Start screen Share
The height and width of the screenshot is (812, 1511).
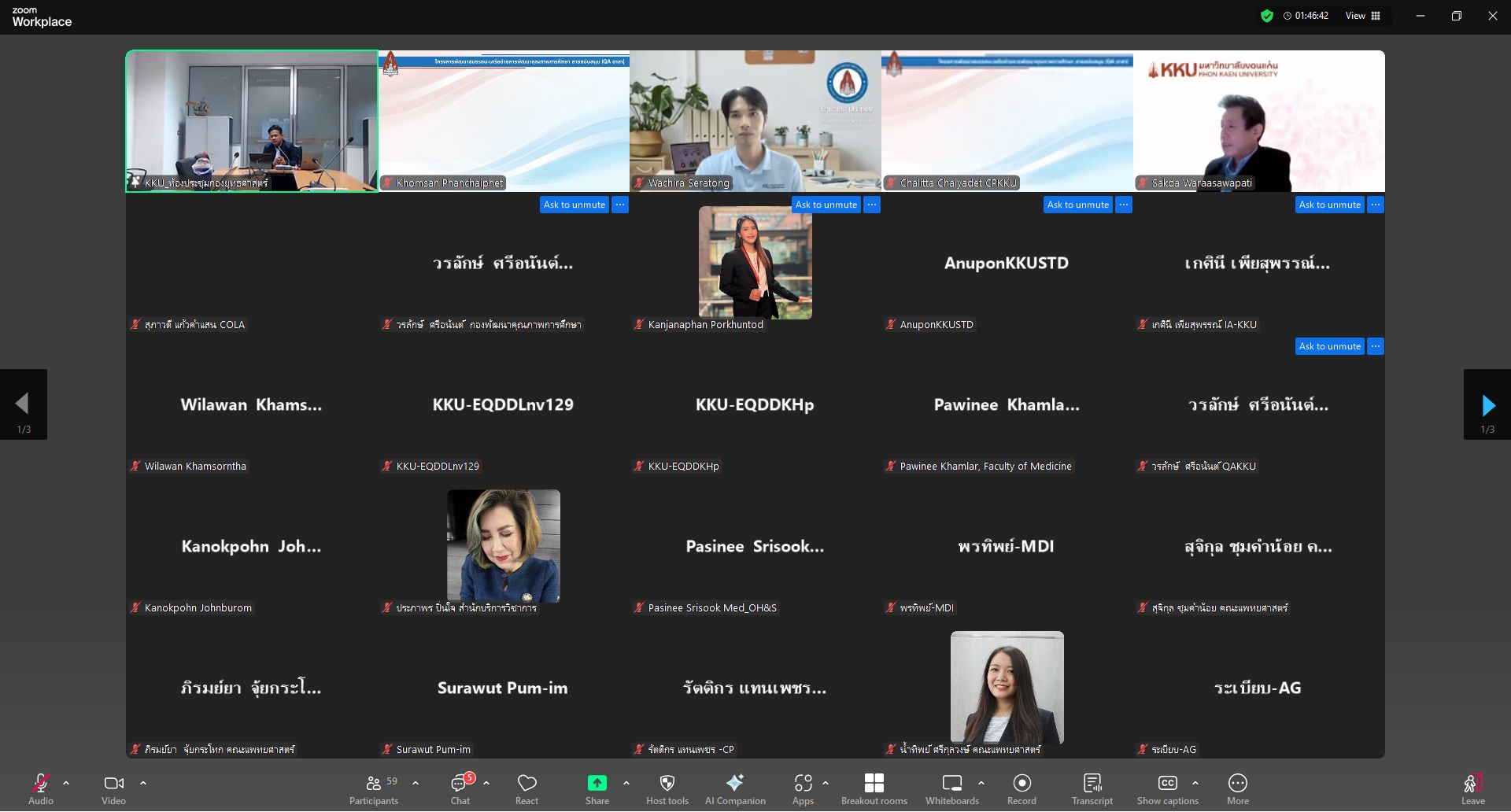coord(597,789)
